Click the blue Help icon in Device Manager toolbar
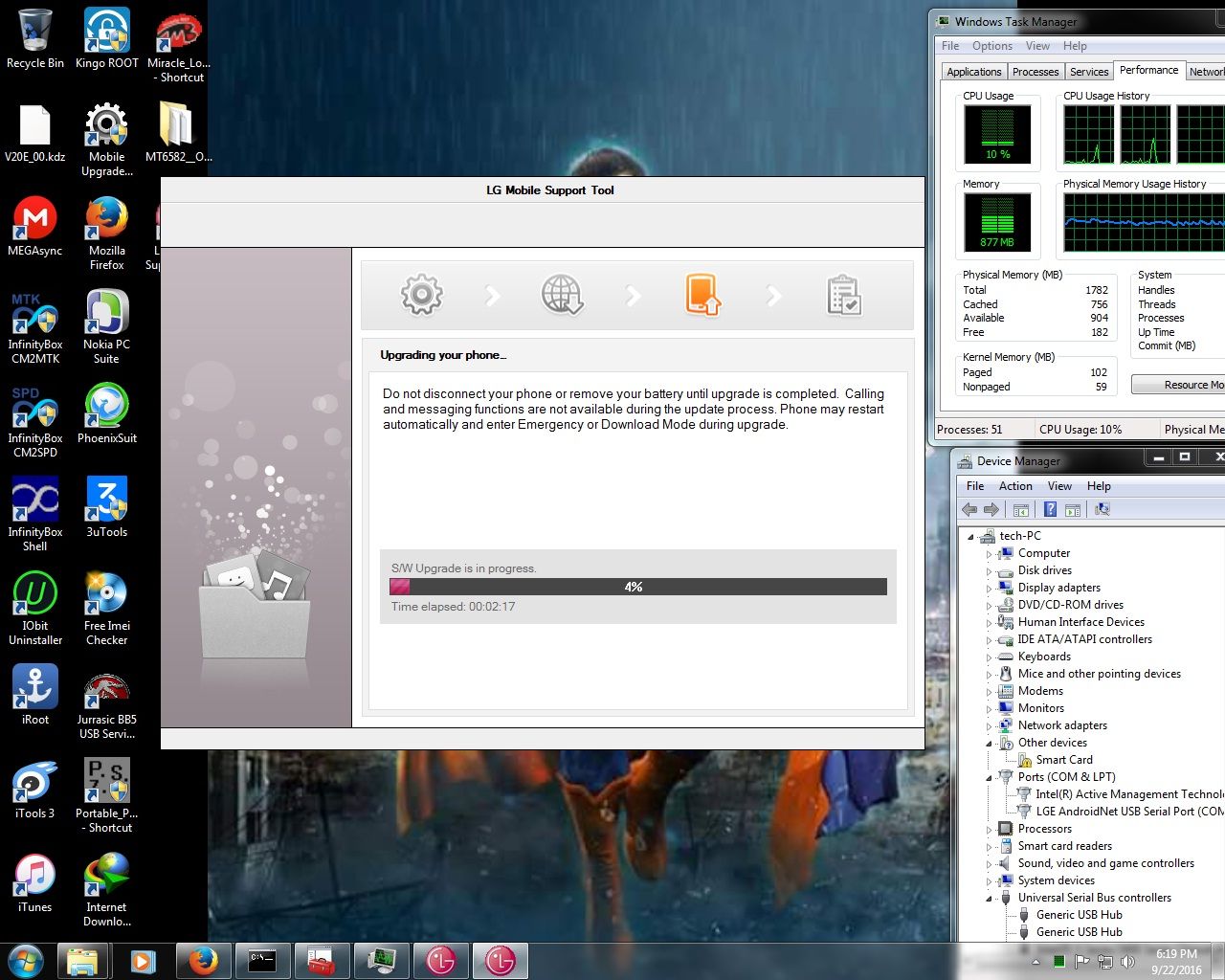 pyautogui.click(x=1050, y=510)
